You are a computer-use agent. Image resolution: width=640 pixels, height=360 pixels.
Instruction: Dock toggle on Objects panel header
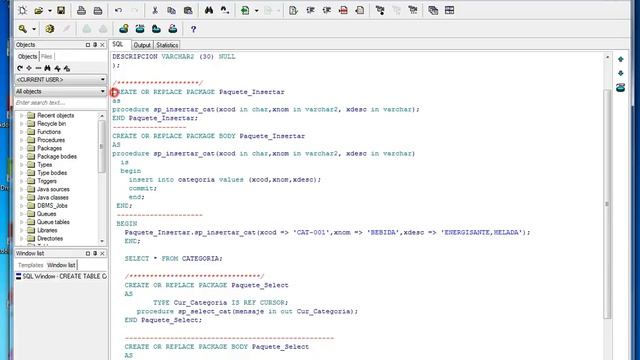pos(87,44)
